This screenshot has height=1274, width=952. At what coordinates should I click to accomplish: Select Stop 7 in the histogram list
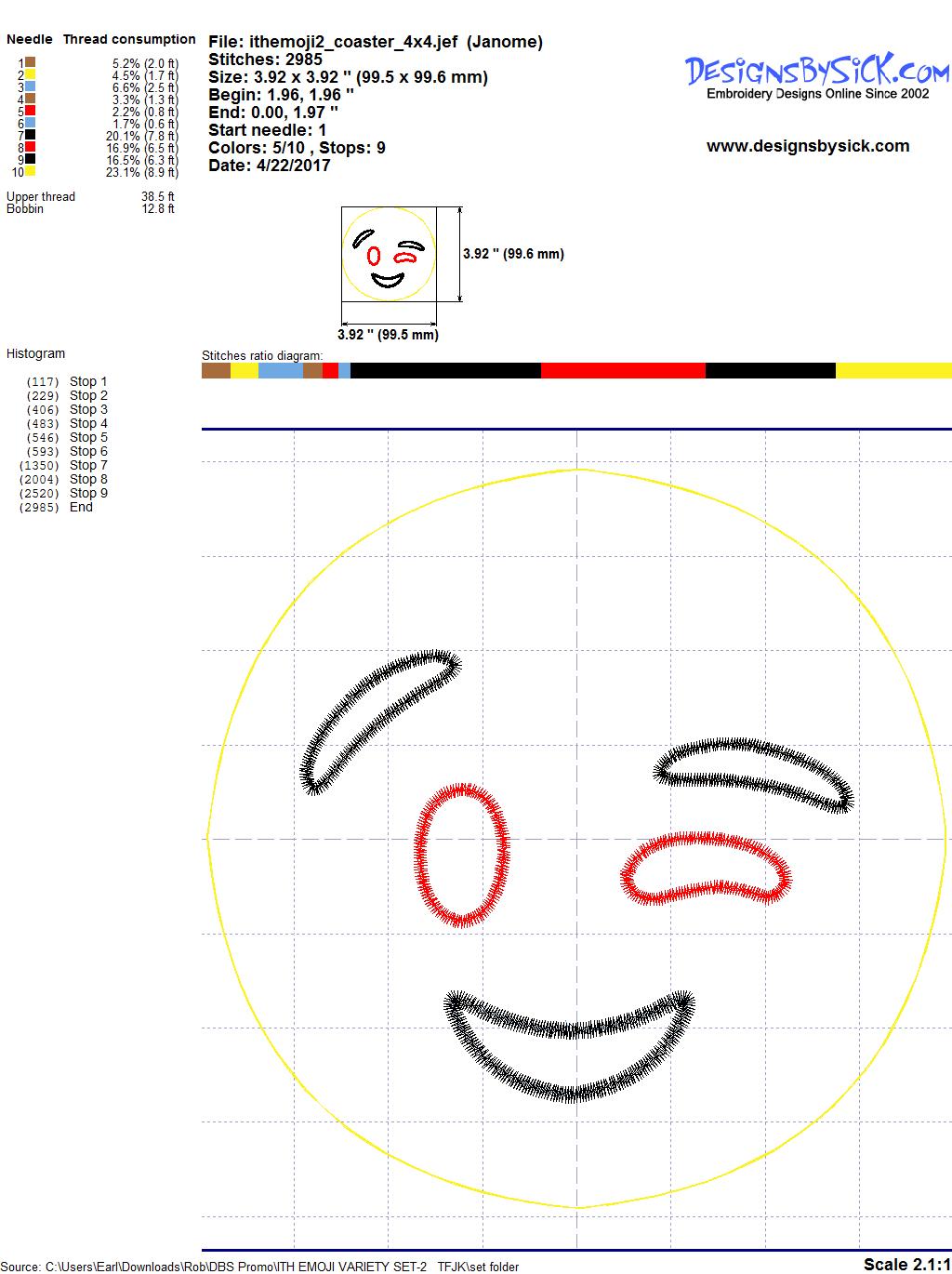(88, 465)
